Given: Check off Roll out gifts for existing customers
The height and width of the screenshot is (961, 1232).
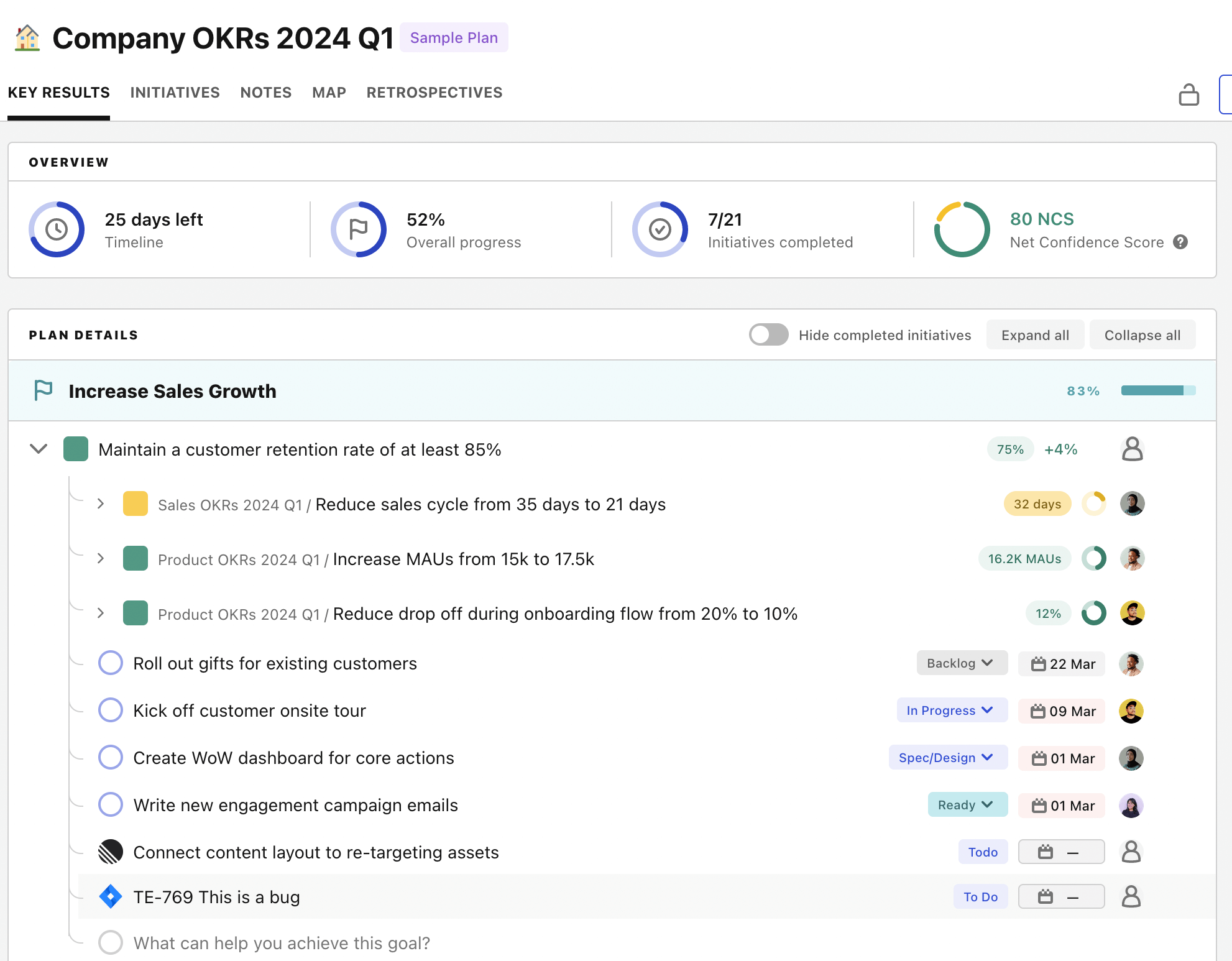Looking at the screenshot, I should [111, 663].
